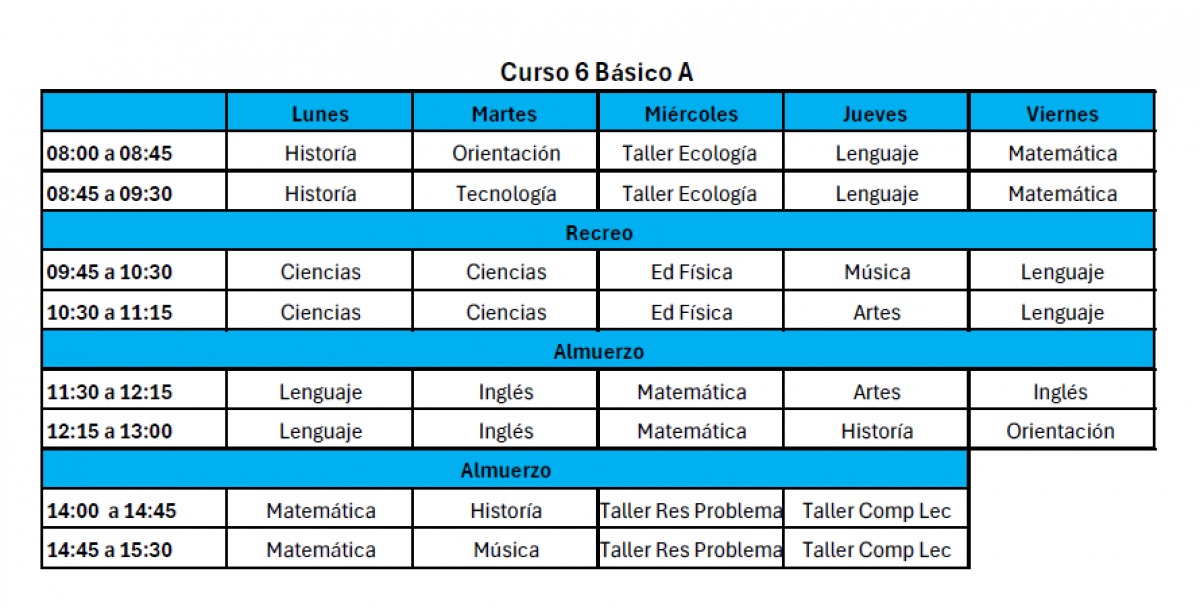This screenshot has height=607, width=1200.
Task: Click the Viernes header cell
Action: (1062, 113)
